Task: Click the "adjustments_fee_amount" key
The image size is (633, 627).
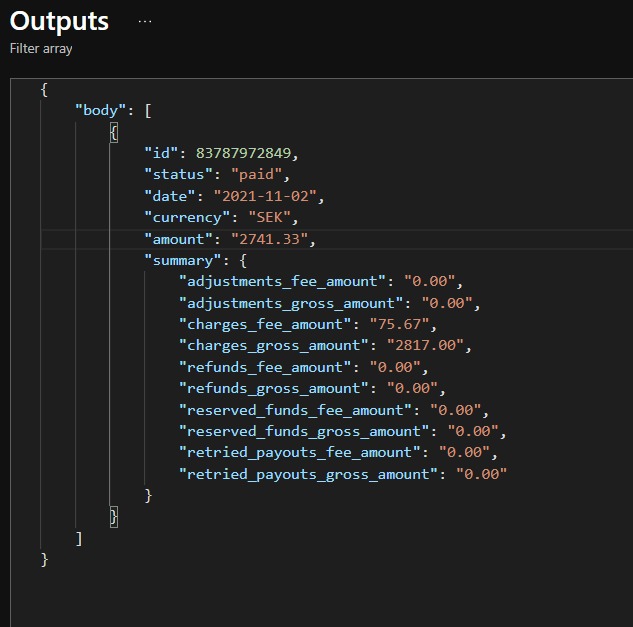Action: point(283,281)
